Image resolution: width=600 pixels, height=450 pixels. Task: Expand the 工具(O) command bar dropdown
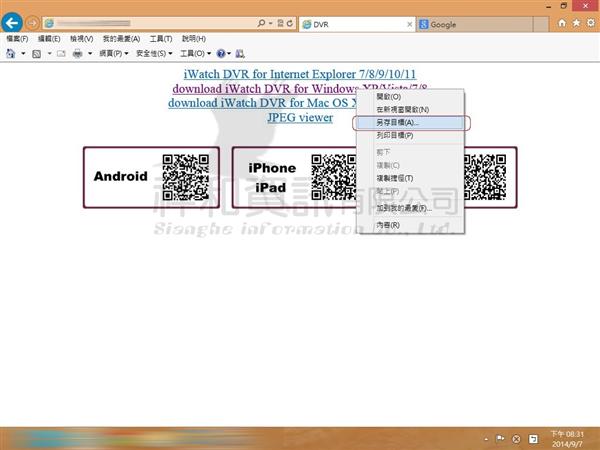click(194, 53)
